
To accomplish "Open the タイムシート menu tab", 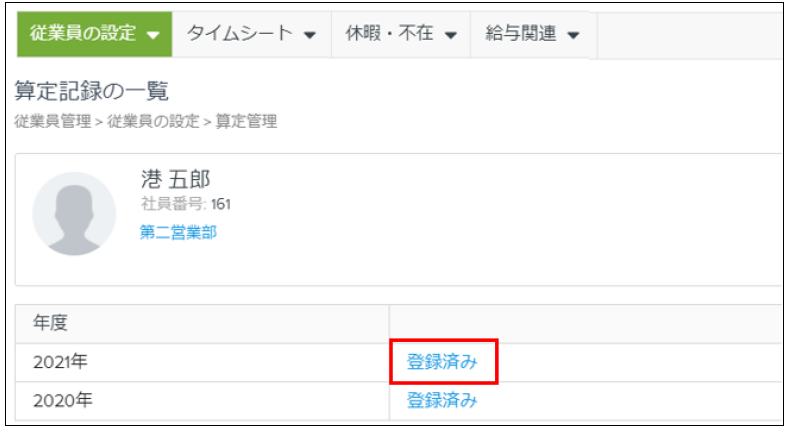I will point(251,34).
